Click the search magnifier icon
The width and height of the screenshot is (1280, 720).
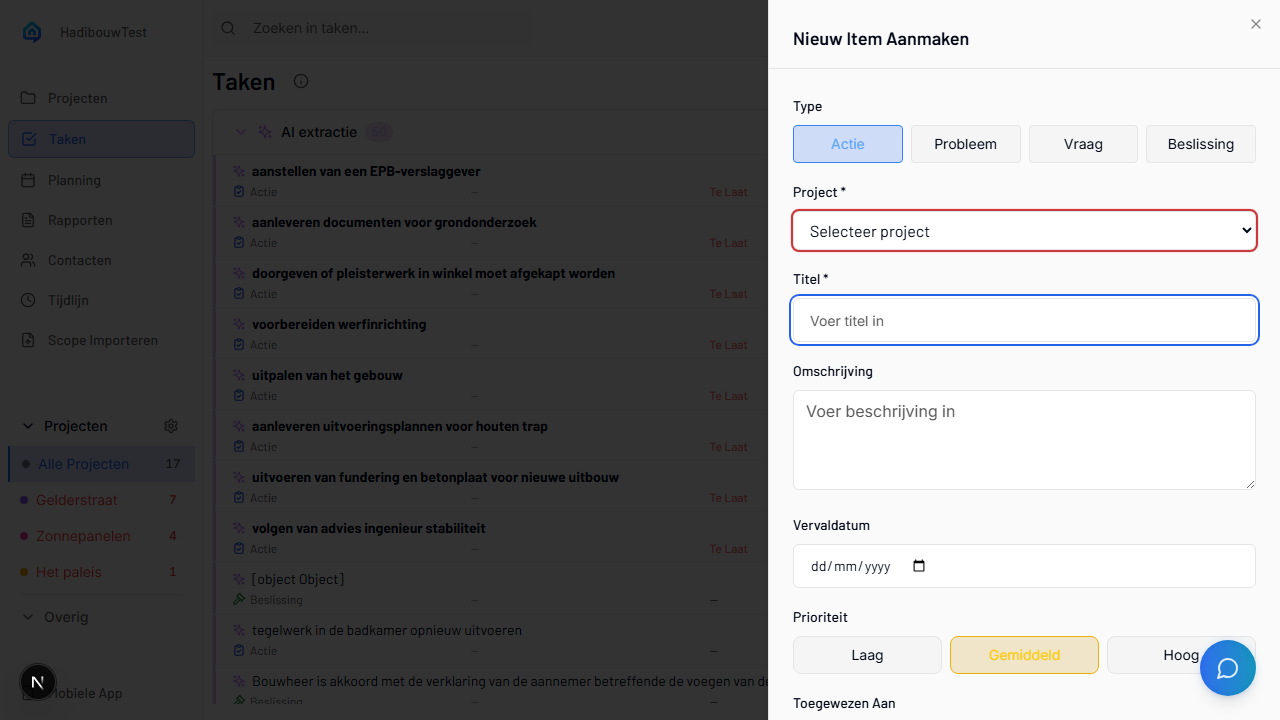point(228,28)
